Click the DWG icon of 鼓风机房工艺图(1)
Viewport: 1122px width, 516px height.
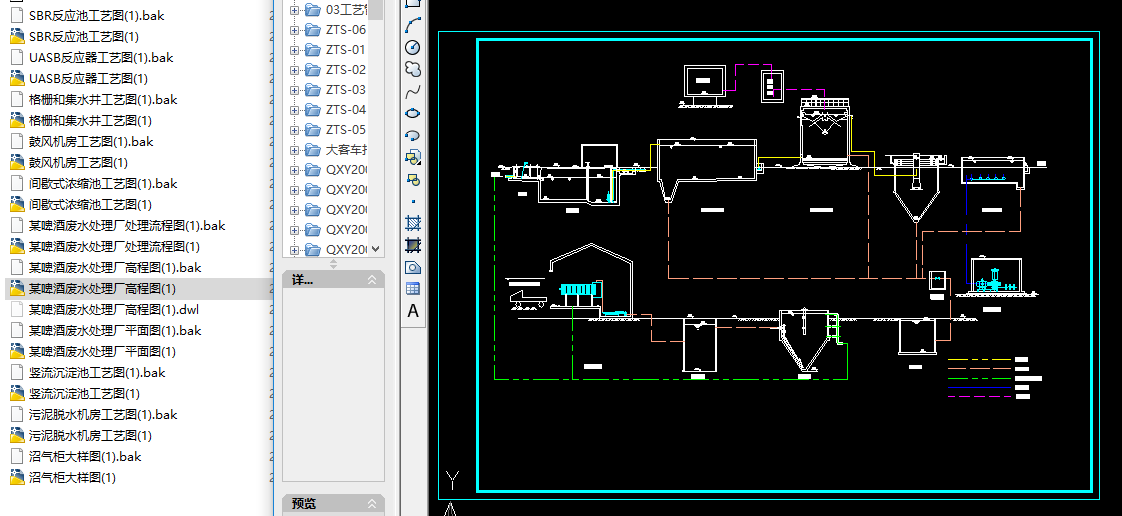(17, 162)
